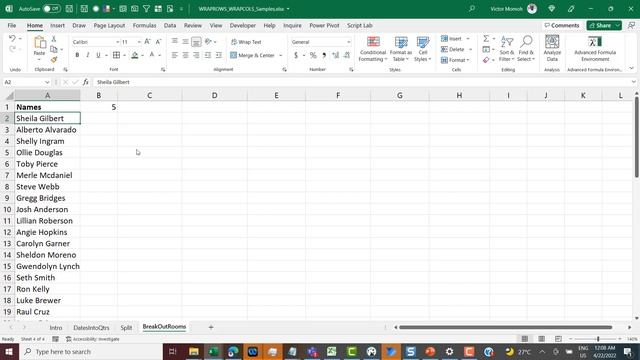Select cell B1 with value 5
640x360 pixels.
click(99, 107)
